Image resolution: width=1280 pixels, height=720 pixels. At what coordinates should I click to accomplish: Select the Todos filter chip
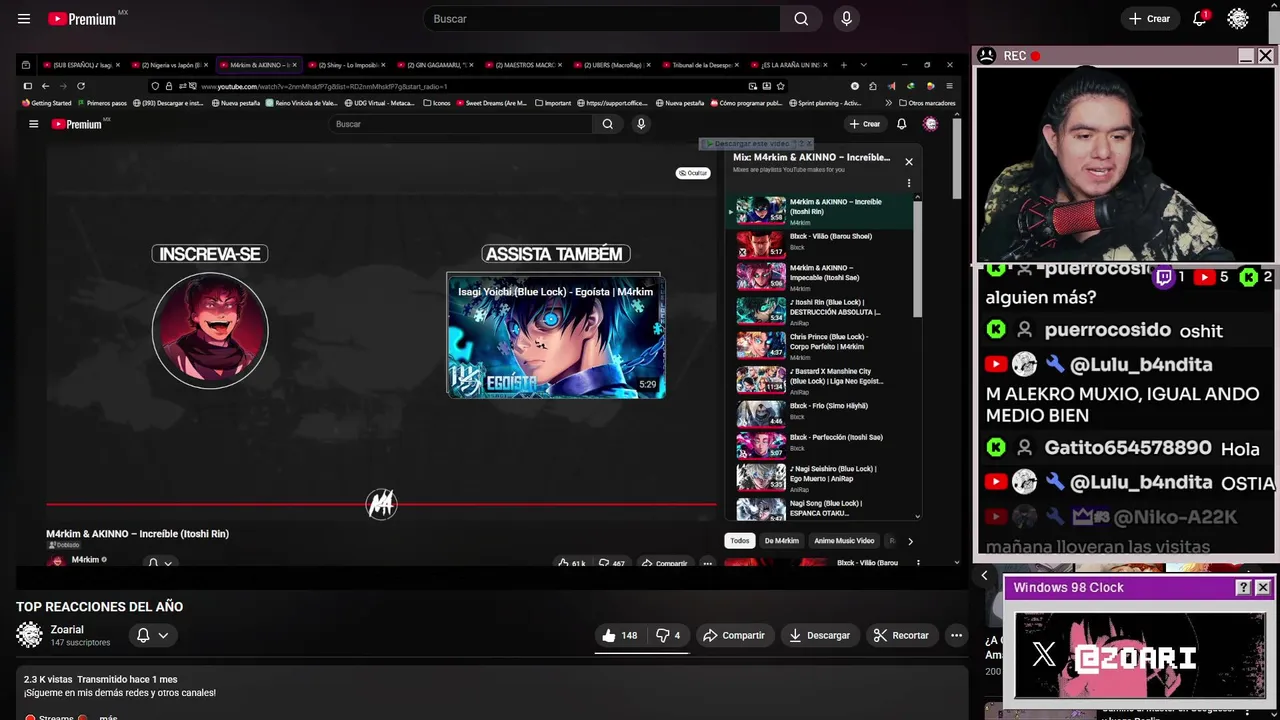pyautogui.click(x=739, y=541)
